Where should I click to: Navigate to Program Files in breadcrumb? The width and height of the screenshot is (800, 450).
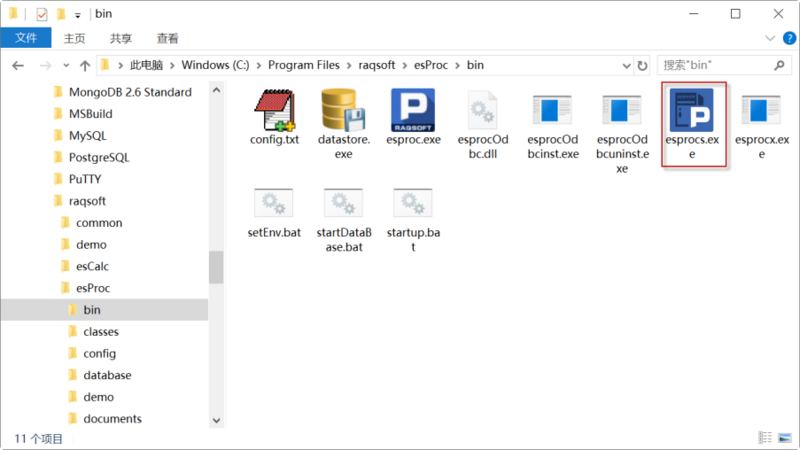pyautogui.click(x=304, y=65)
